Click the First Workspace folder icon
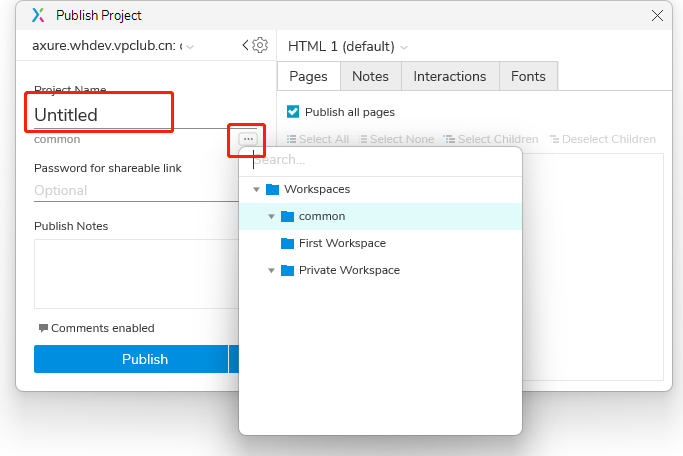Screen dimensions: 683x456 (288, 243)
